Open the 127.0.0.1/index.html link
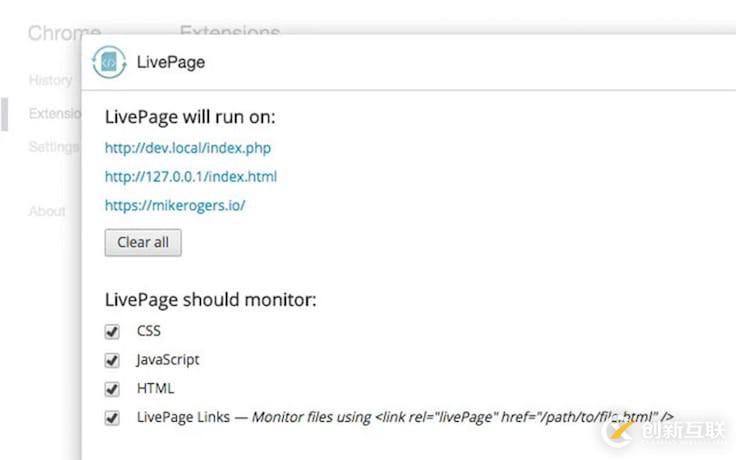 pyautogui.click(x=191, y=177)
